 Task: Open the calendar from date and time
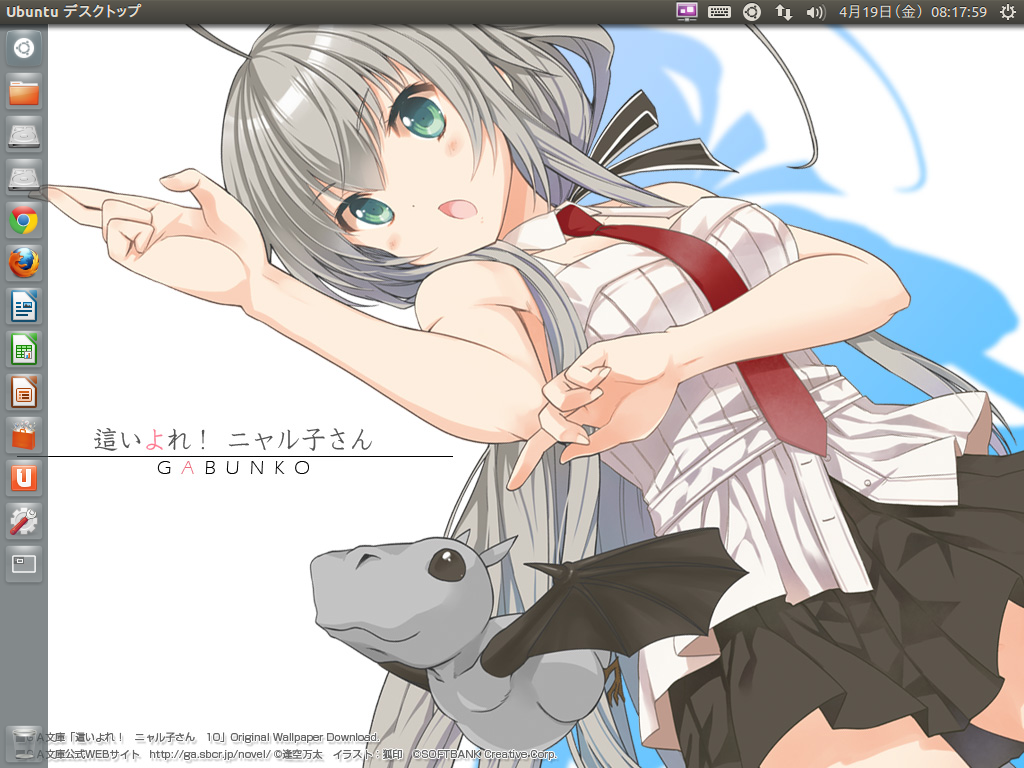point(912,12)
